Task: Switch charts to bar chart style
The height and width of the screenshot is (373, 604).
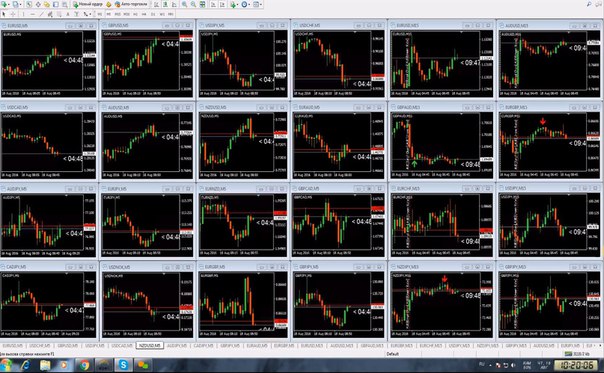Action: pos(156,5)
